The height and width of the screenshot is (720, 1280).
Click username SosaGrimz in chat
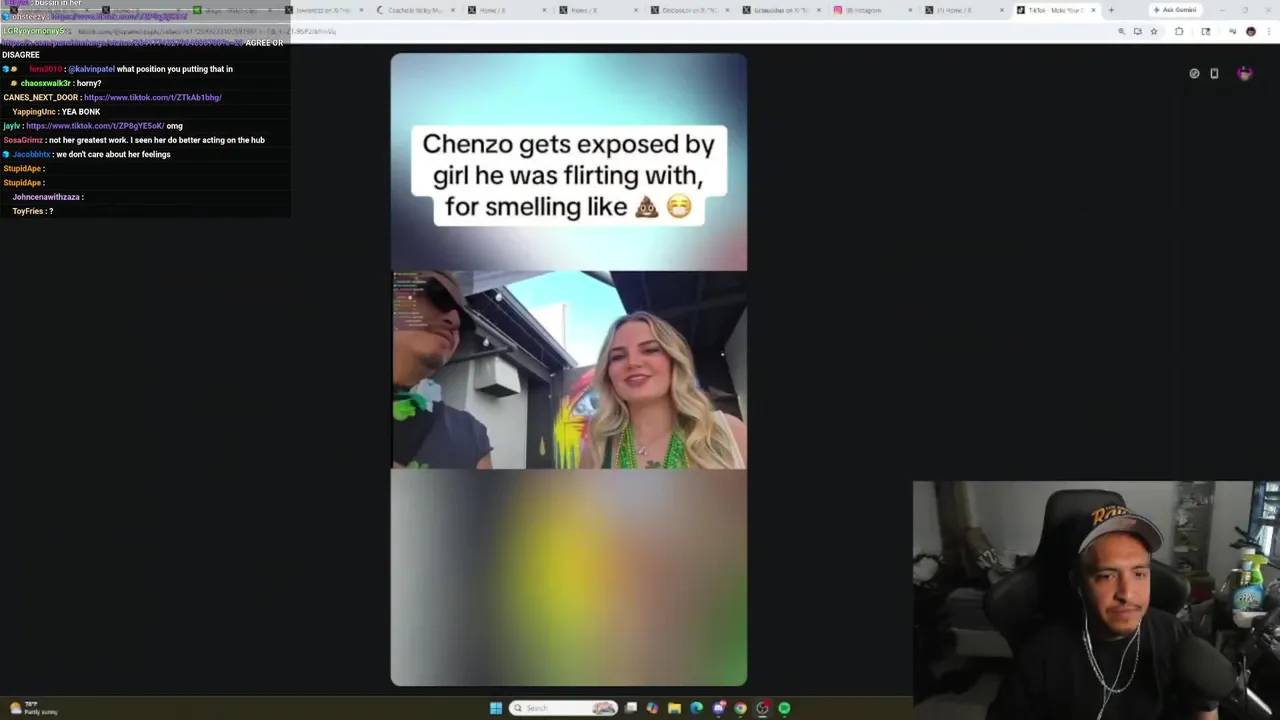(23, 140)
